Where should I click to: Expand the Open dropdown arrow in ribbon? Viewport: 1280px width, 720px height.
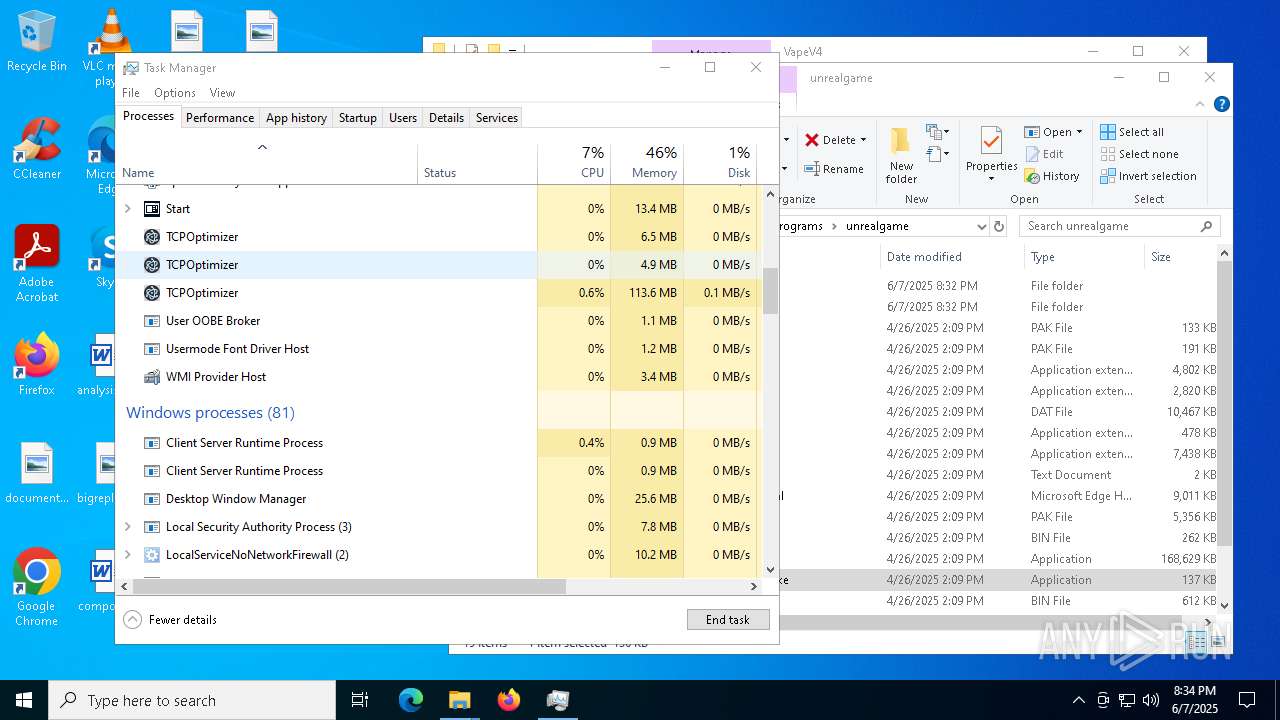coord(1080,132)
